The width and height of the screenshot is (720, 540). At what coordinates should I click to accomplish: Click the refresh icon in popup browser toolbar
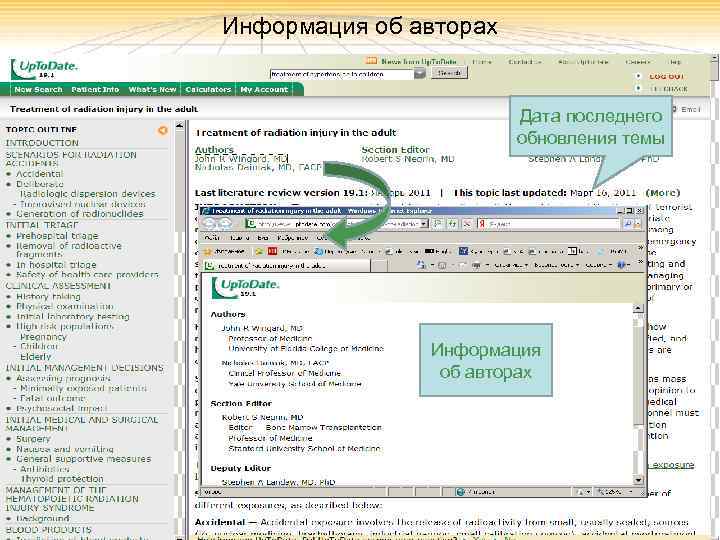(x=453, y=224)
